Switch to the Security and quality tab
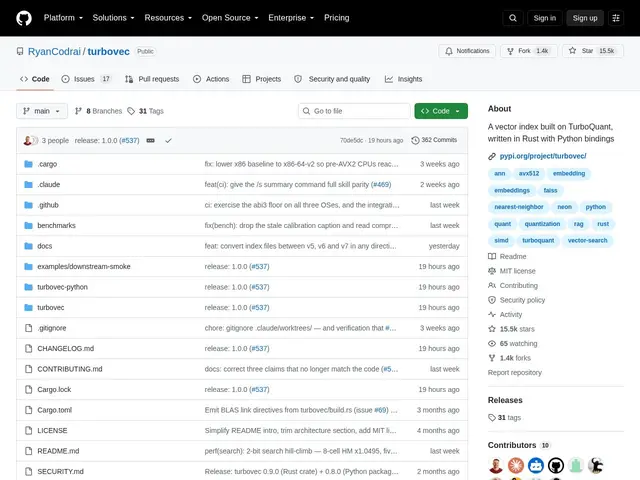 pyautogui.click(x=332, y=79)
